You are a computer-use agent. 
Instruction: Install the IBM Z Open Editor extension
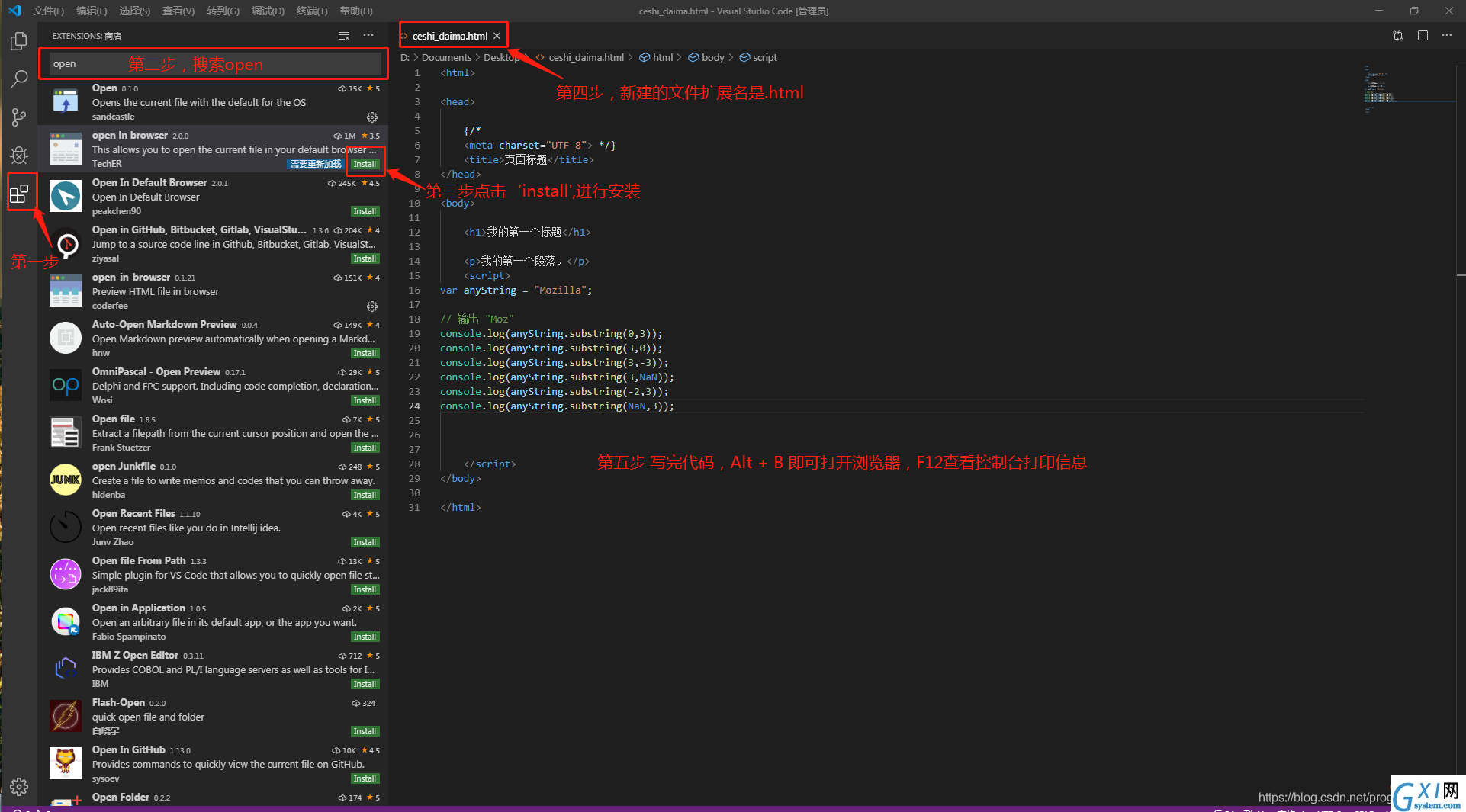(x=365, y=684)
